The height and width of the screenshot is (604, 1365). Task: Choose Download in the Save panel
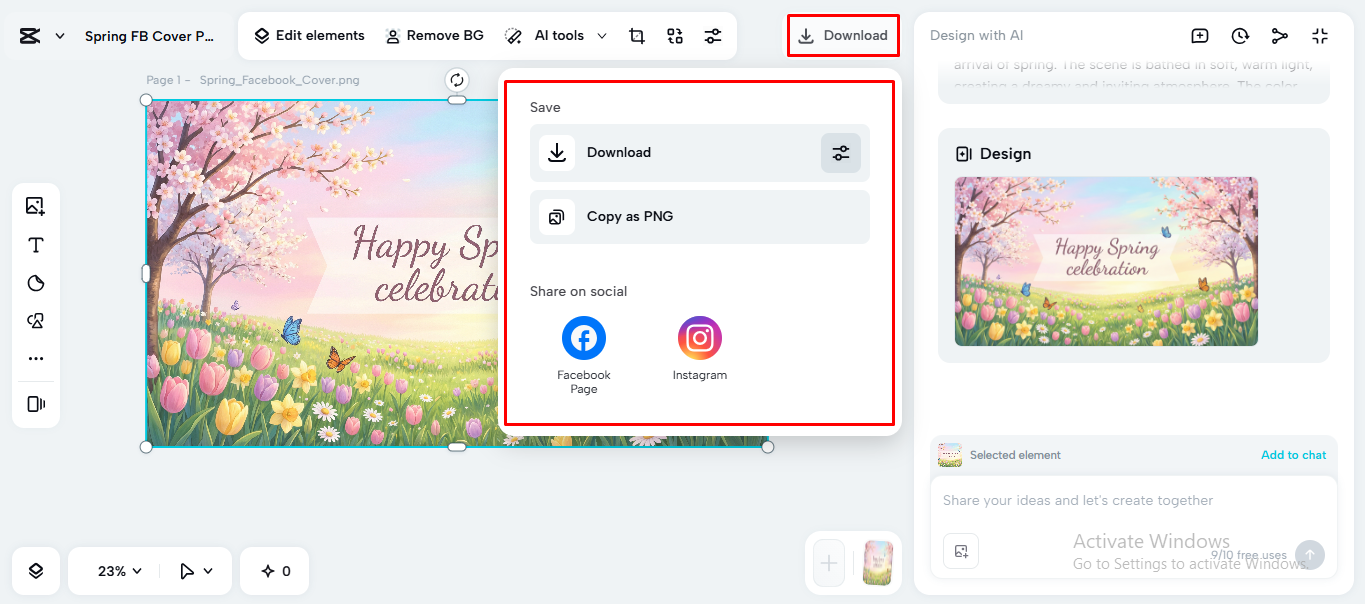tap(699, 153)
